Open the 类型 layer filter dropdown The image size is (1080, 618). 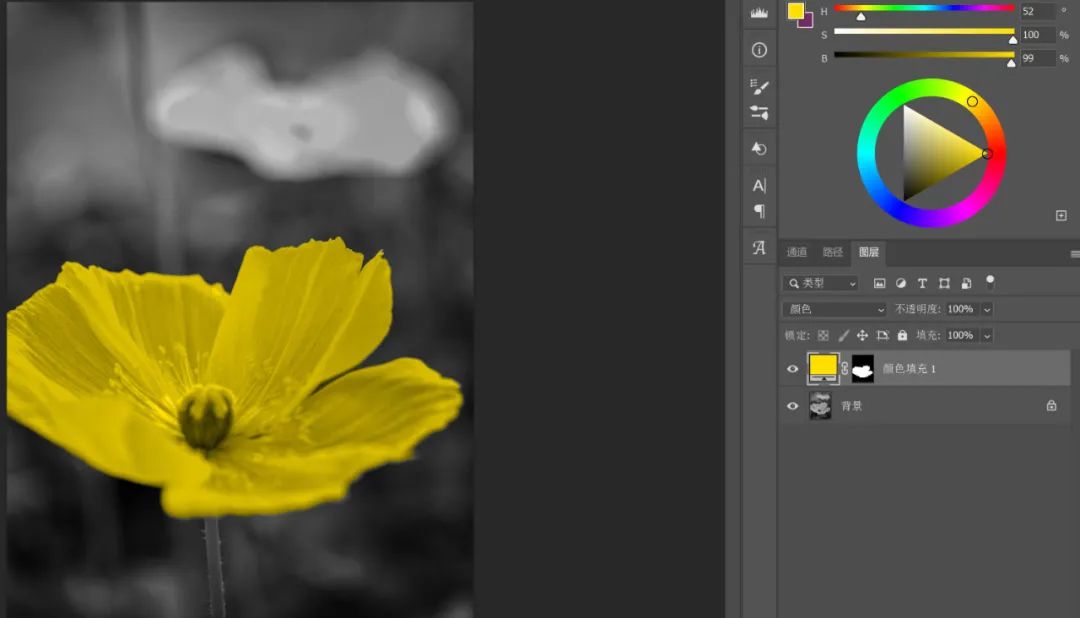pyautogui.click(x=821, y=284)
